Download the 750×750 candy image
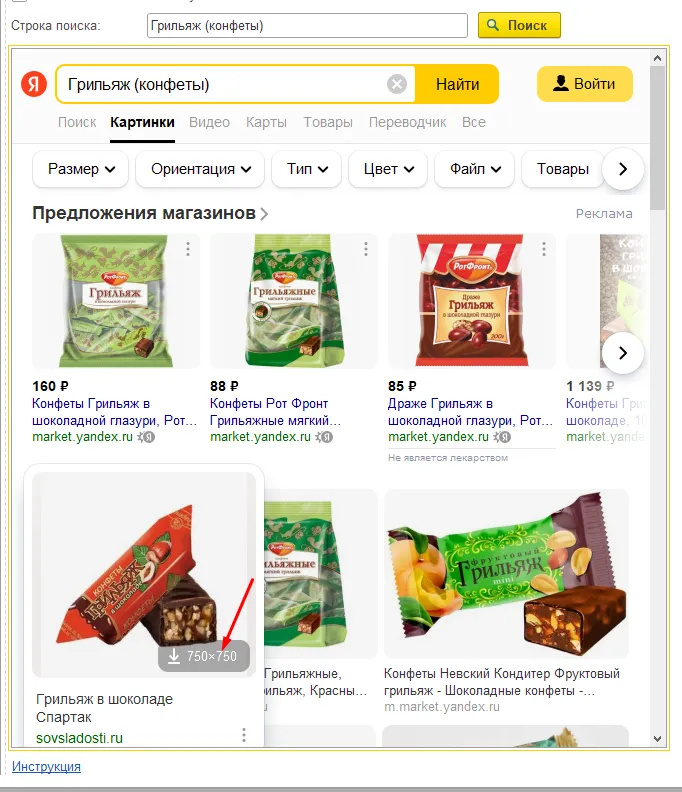The width and height of the screenshot is (682, 792). pos(204,656)
